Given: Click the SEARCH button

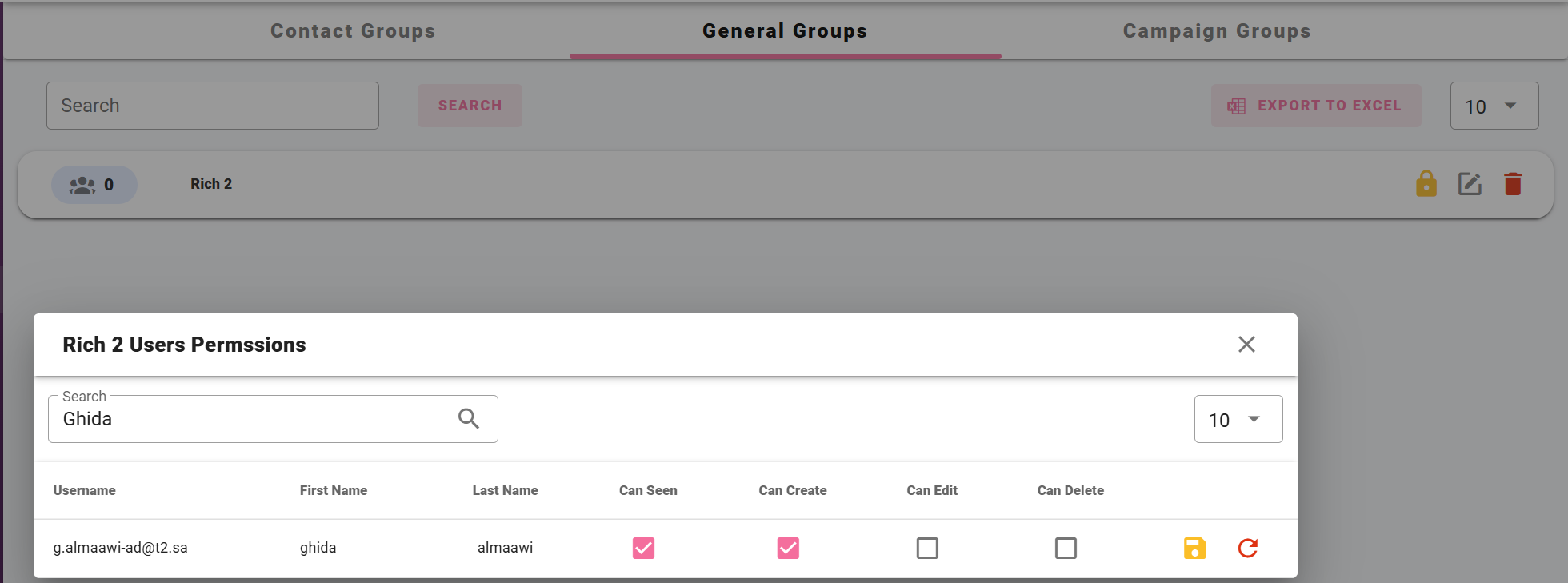Looking at the screenshot, I should [470, 106].
